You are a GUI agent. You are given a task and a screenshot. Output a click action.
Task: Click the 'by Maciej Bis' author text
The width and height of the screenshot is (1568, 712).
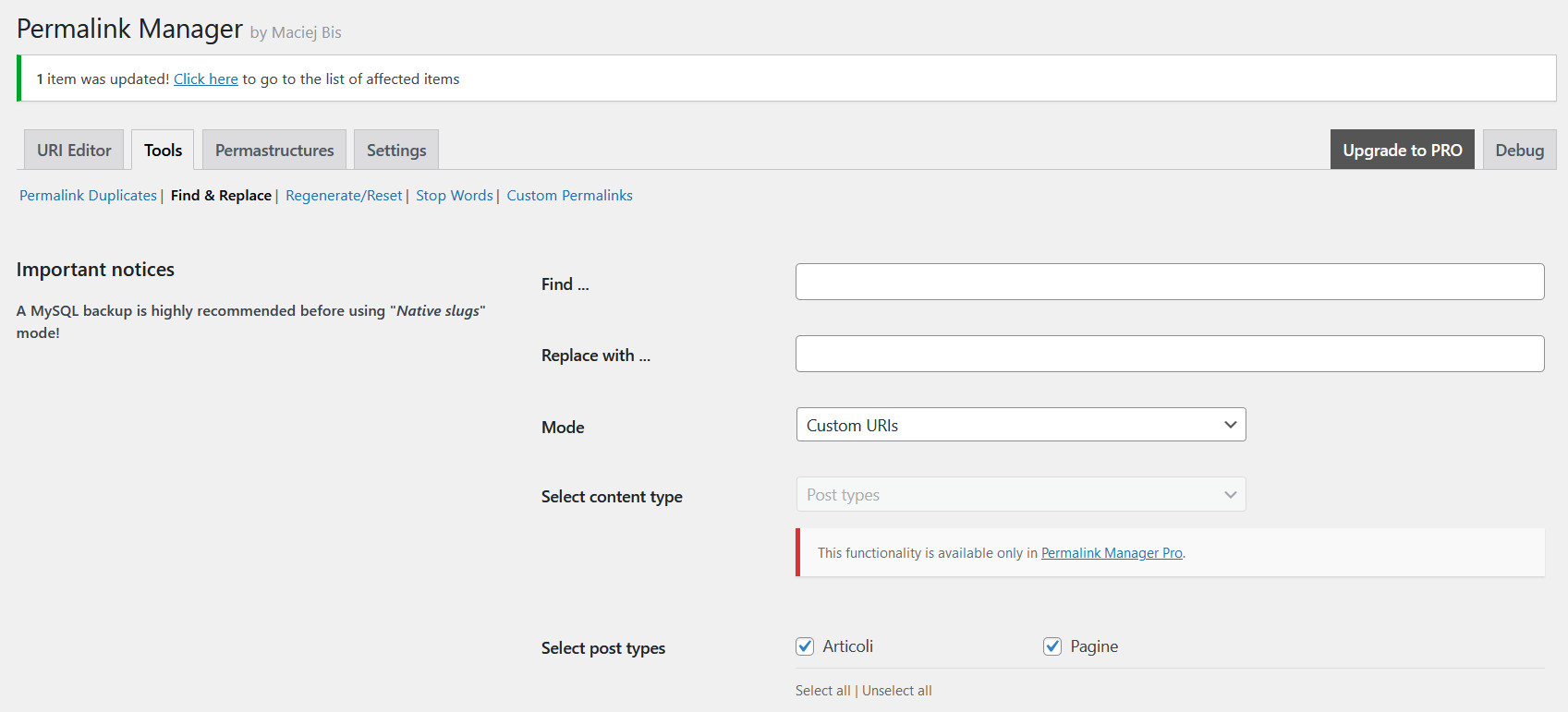point(296,32)
